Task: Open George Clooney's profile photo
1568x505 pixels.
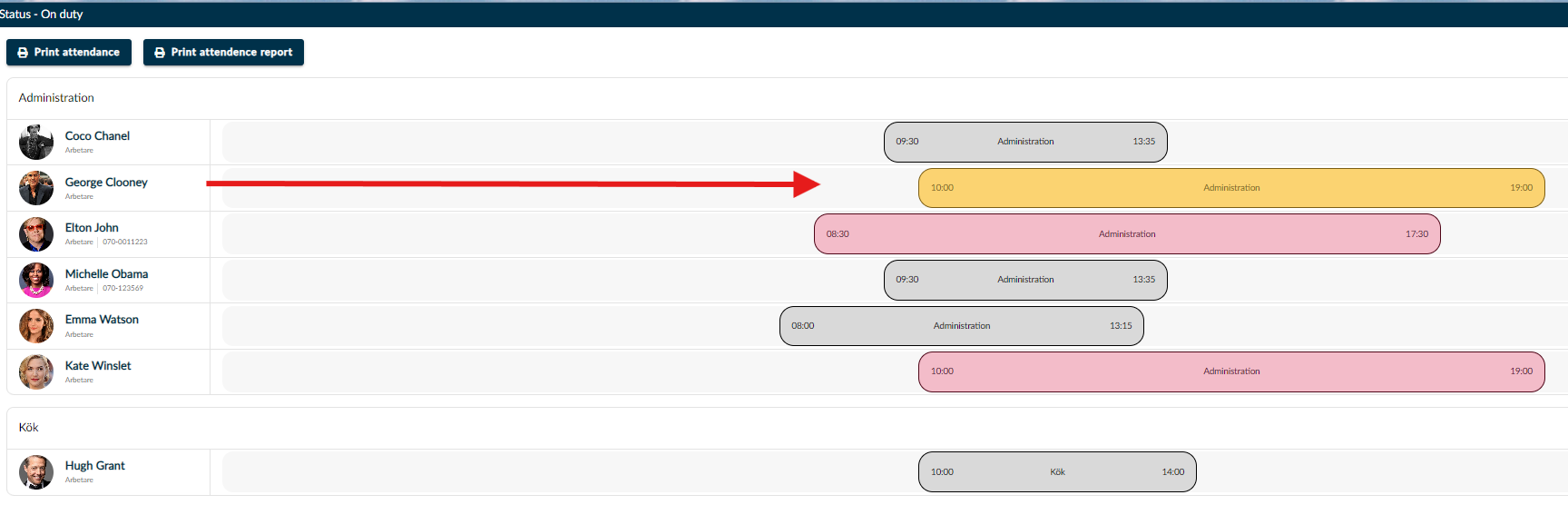Action: tap(36, 188)
